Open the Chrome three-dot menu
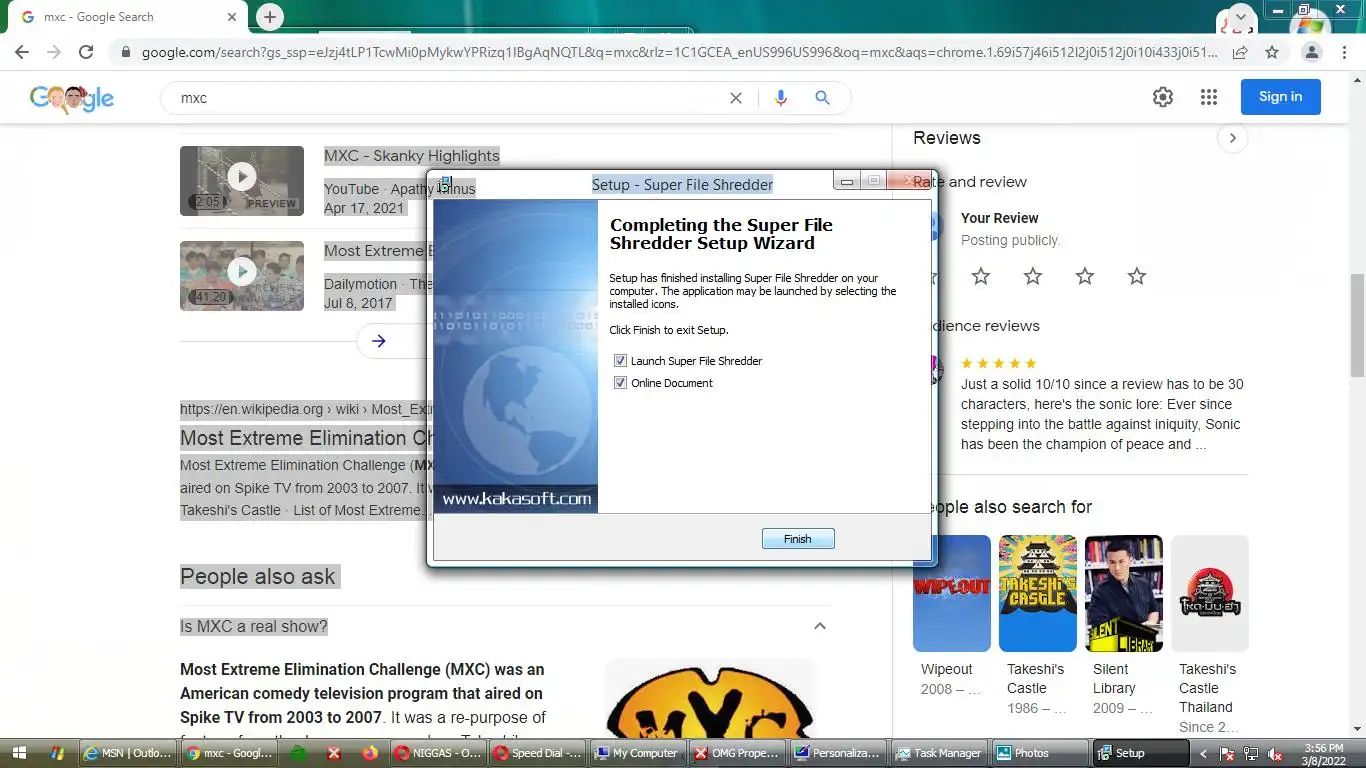 (1345, 53)
